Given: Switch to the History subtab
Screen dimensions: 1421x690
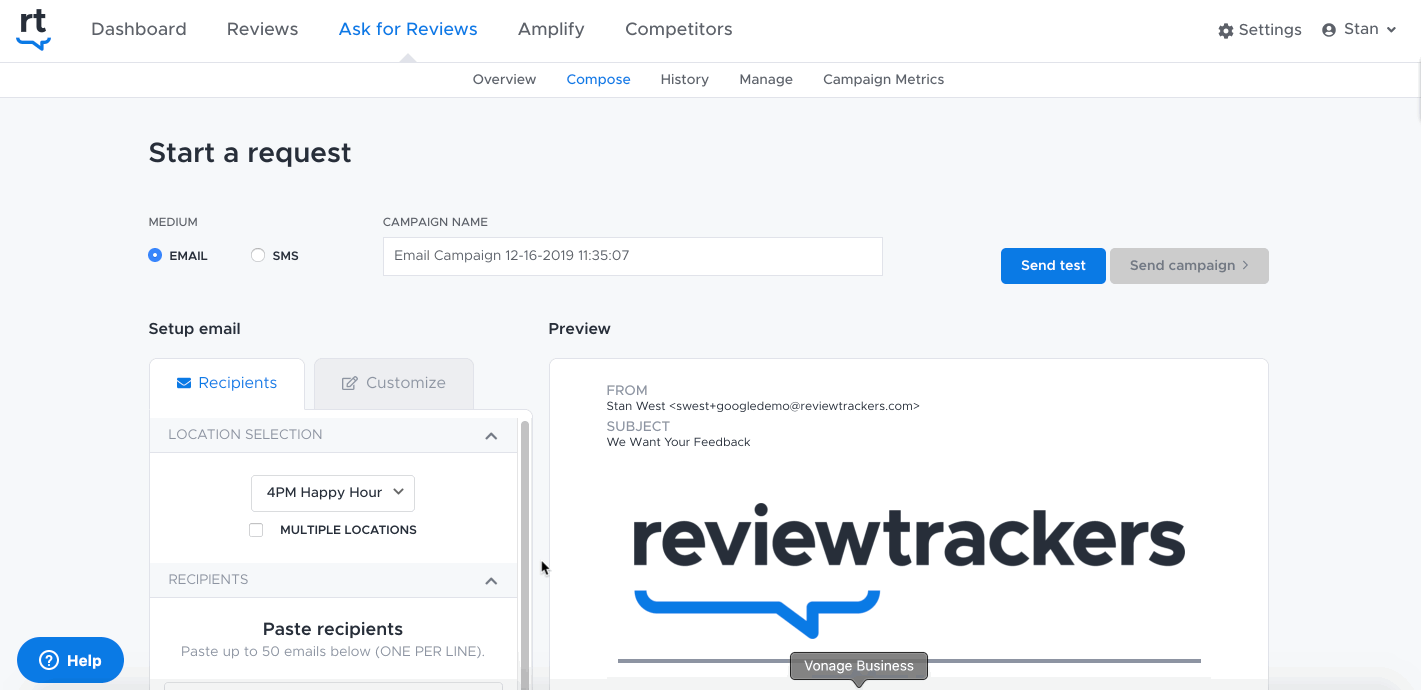Looking at the screenshot, I should 685,79.
